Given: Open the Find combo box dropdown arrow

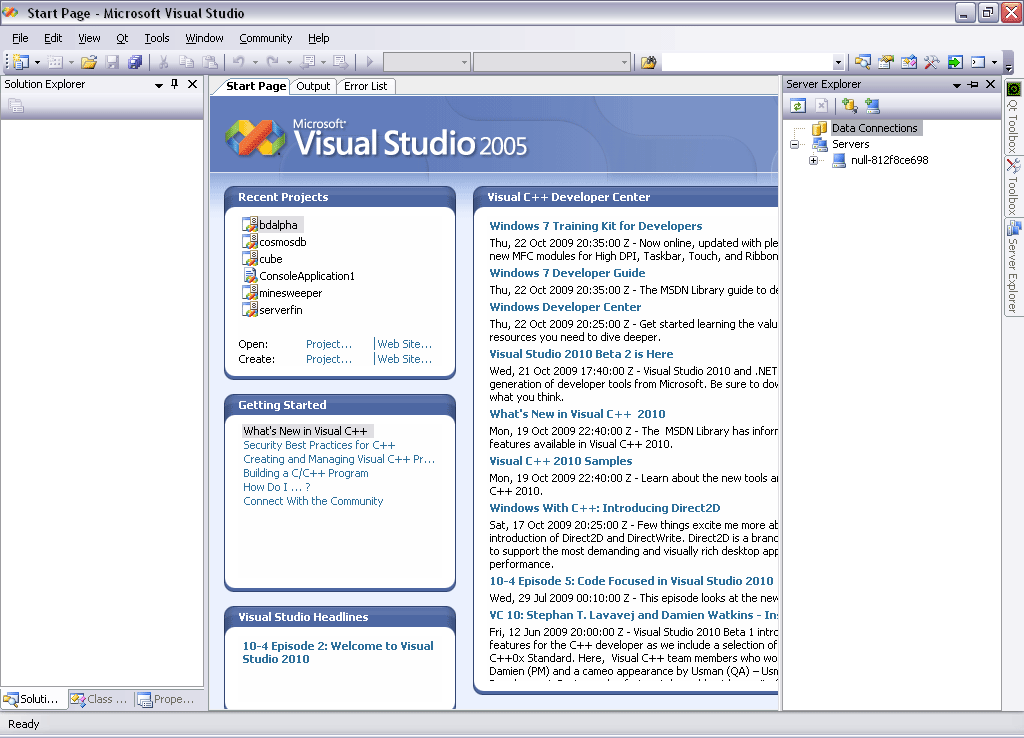Looking at the screenshot, I should (839, 63).
